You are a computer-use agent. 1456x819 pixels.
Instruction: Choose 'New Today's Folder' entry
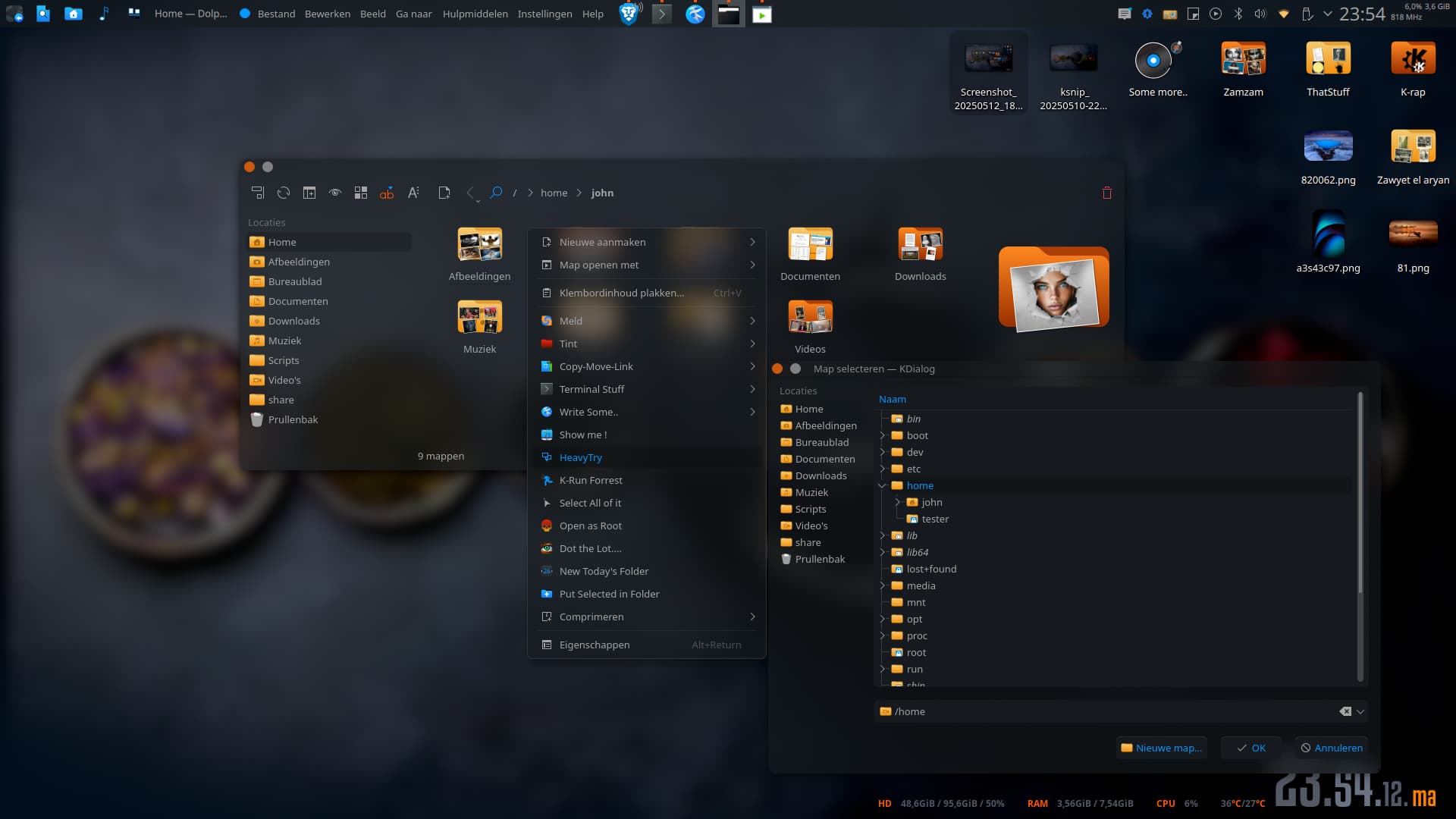coord(647,571)
